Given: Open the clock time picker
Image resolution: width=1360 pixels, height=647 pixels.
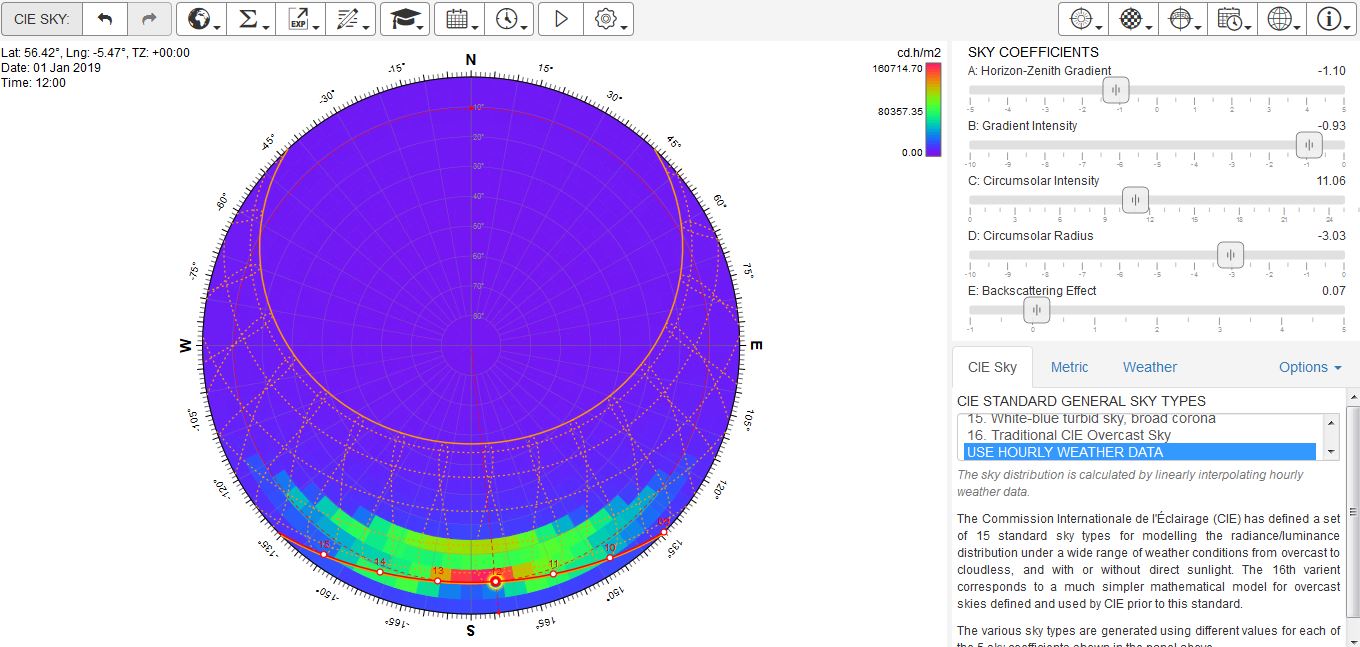Looking at the screenshot, I should (x=510, y=19).
